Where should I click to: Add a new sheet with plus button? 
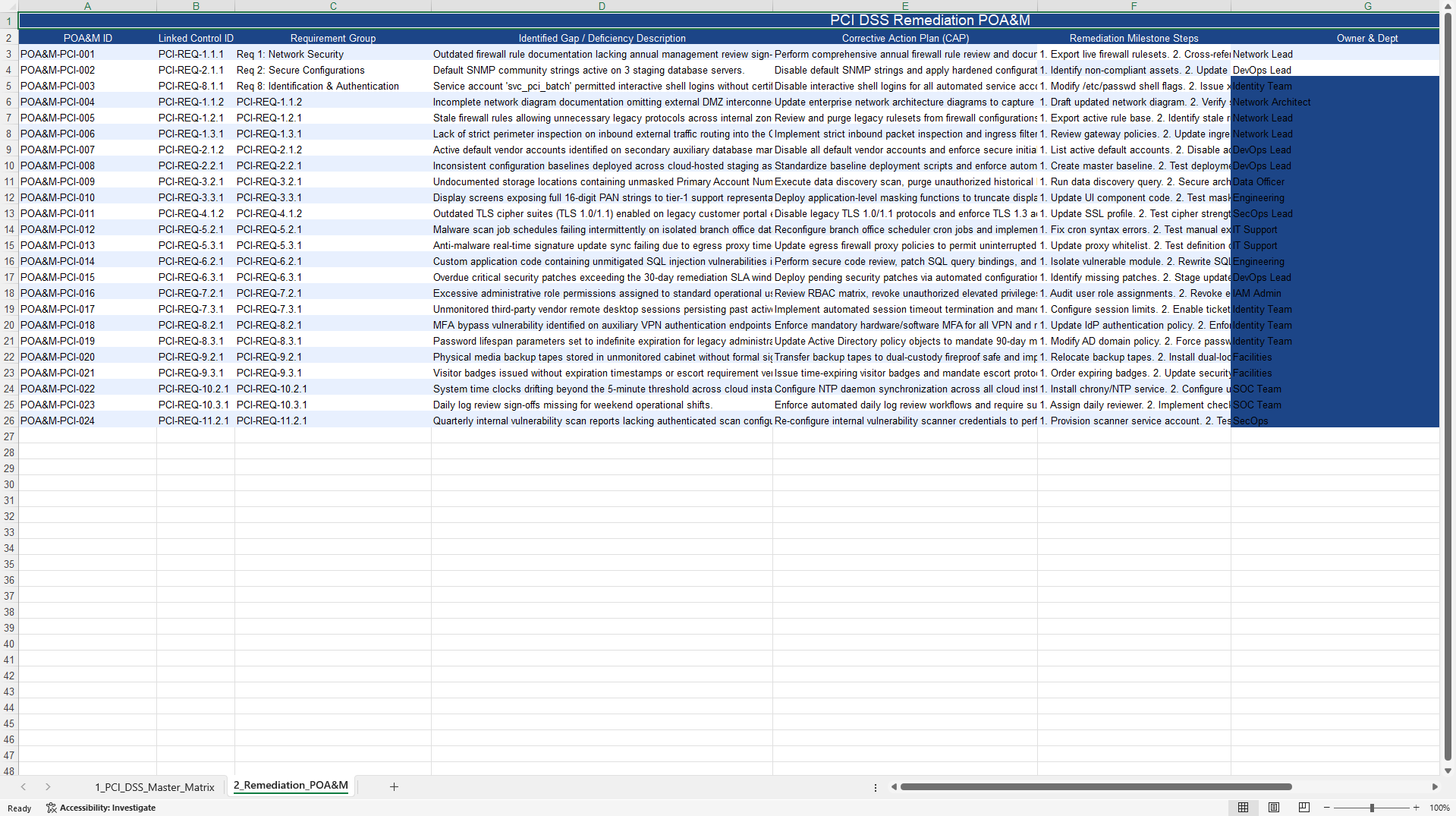click(x=394, y=786)
